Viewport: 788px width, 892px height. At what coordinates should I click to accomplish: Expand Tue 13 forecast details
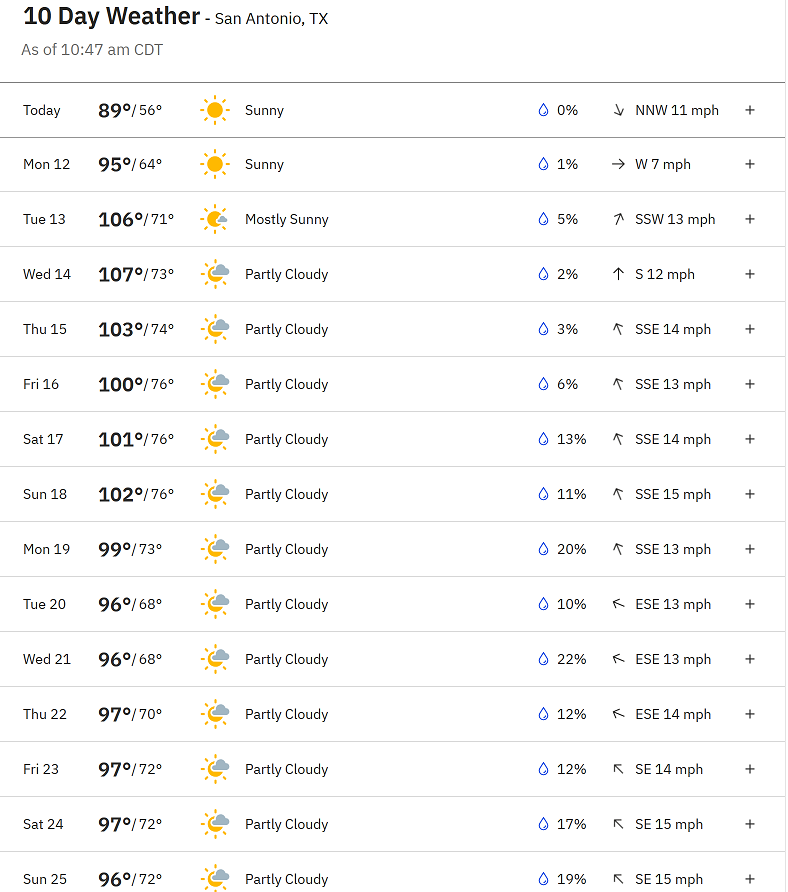[749, 220]
